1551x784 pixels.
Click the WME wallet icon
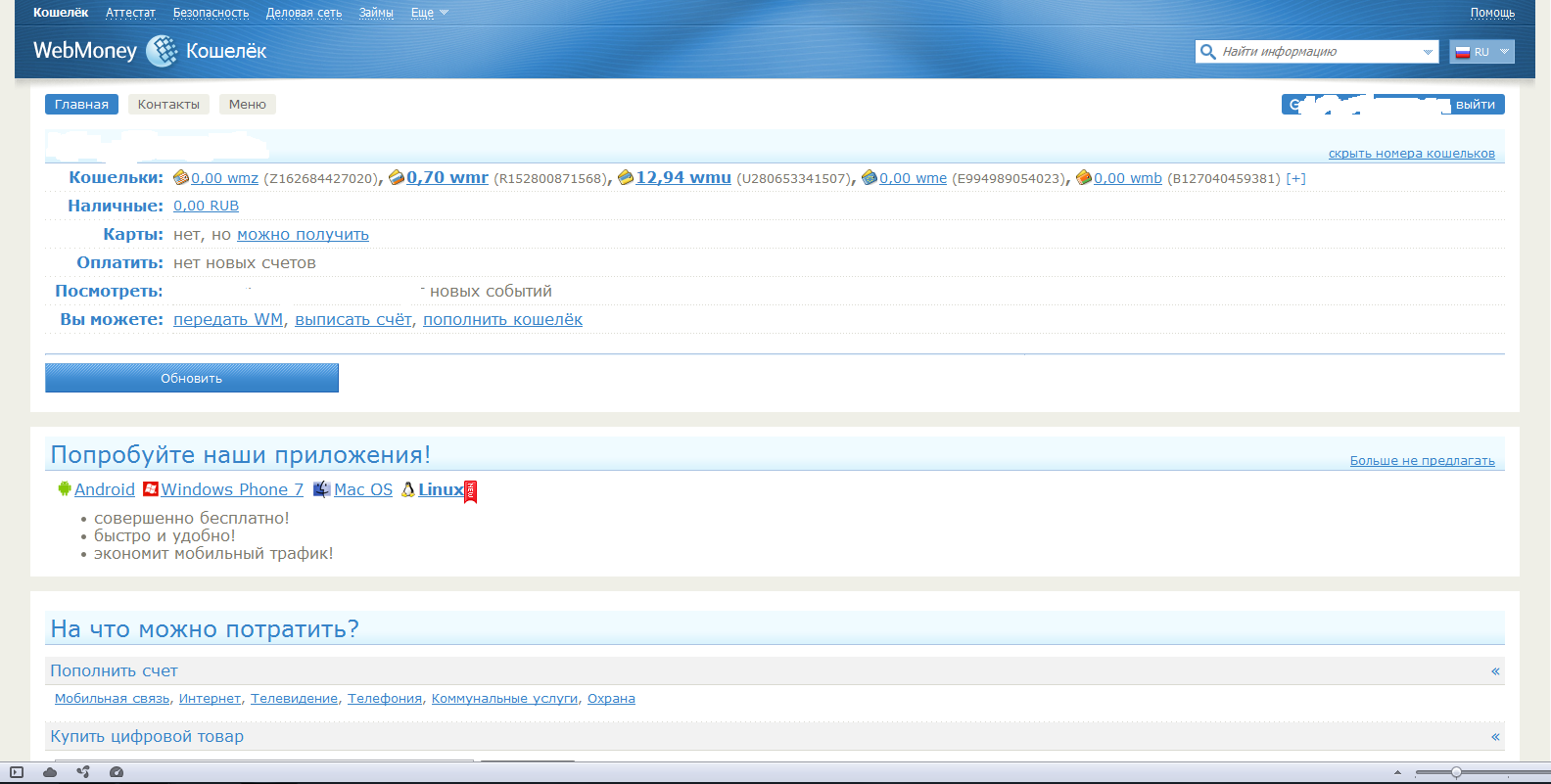tap(869, 178)
